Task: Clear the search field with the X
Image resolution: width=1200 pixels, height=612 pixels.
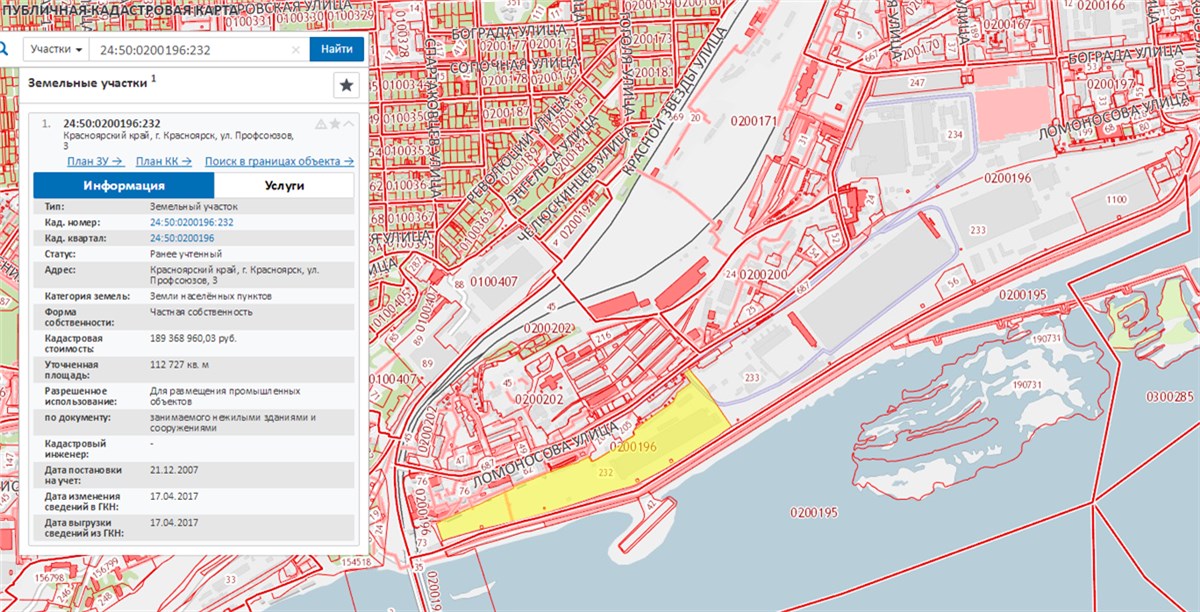Action: [296, 50]
